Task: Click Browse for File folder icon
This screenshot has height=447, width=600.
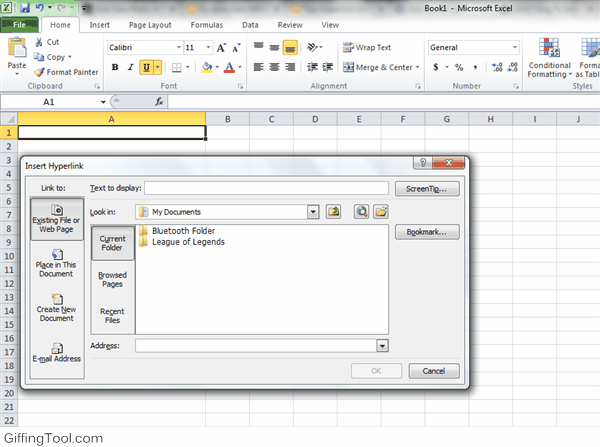Action: tap(381, 212)
